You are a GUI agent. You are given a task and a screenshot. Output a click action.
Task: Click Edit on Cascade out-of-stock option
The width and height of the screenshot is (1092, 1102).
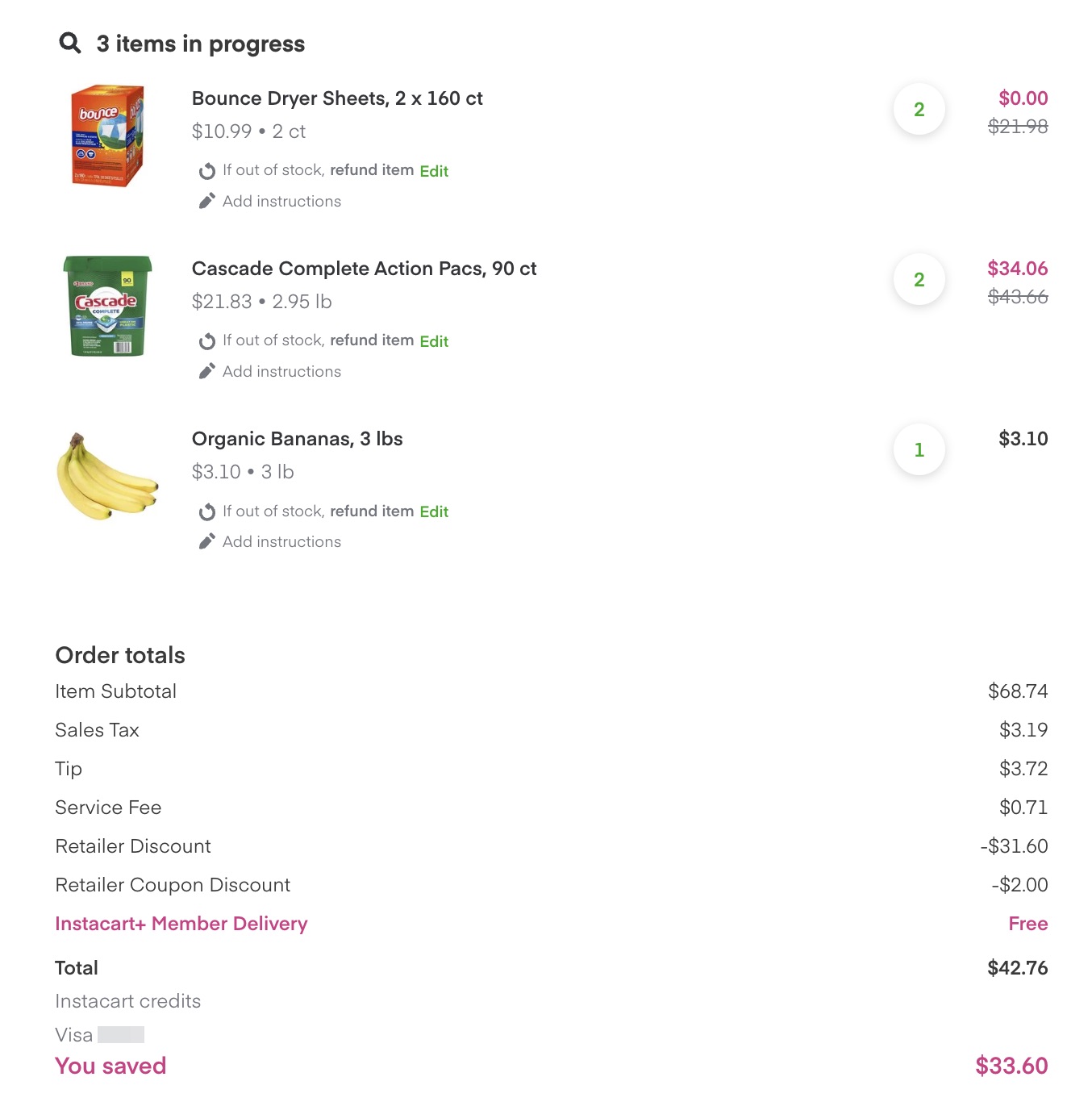[434, 341]
